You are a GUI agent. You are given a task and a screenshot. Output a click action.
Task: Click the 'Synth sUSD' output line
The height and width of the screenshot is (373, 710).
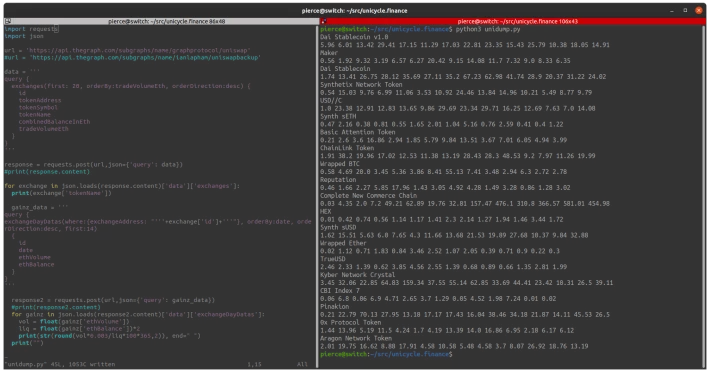point(338,227)
